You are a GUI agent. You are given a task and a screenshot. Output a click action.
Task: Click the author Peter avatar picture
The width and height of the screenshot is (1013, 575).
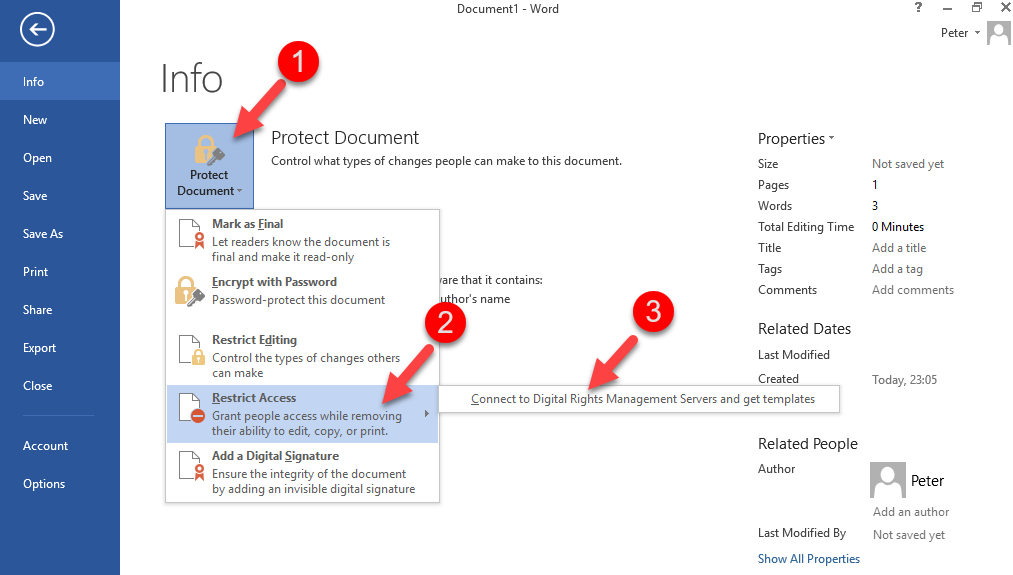[x=888, y=479]
